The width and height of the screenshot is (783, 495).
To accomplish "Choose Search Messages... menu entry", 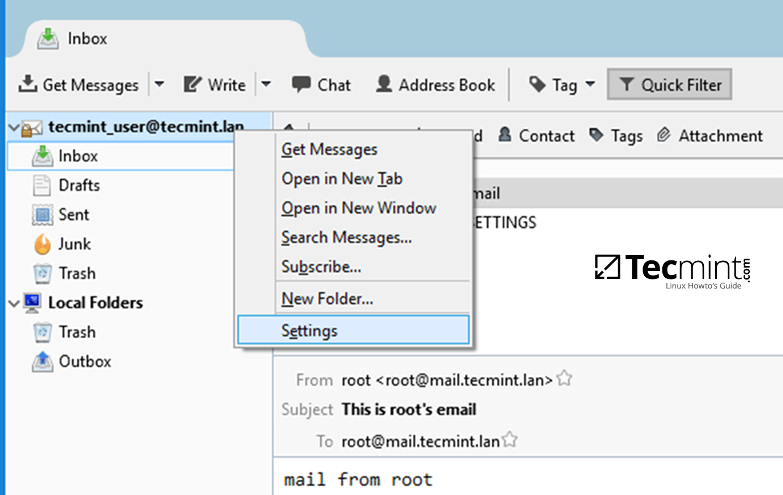I will (x=354, y=238).
